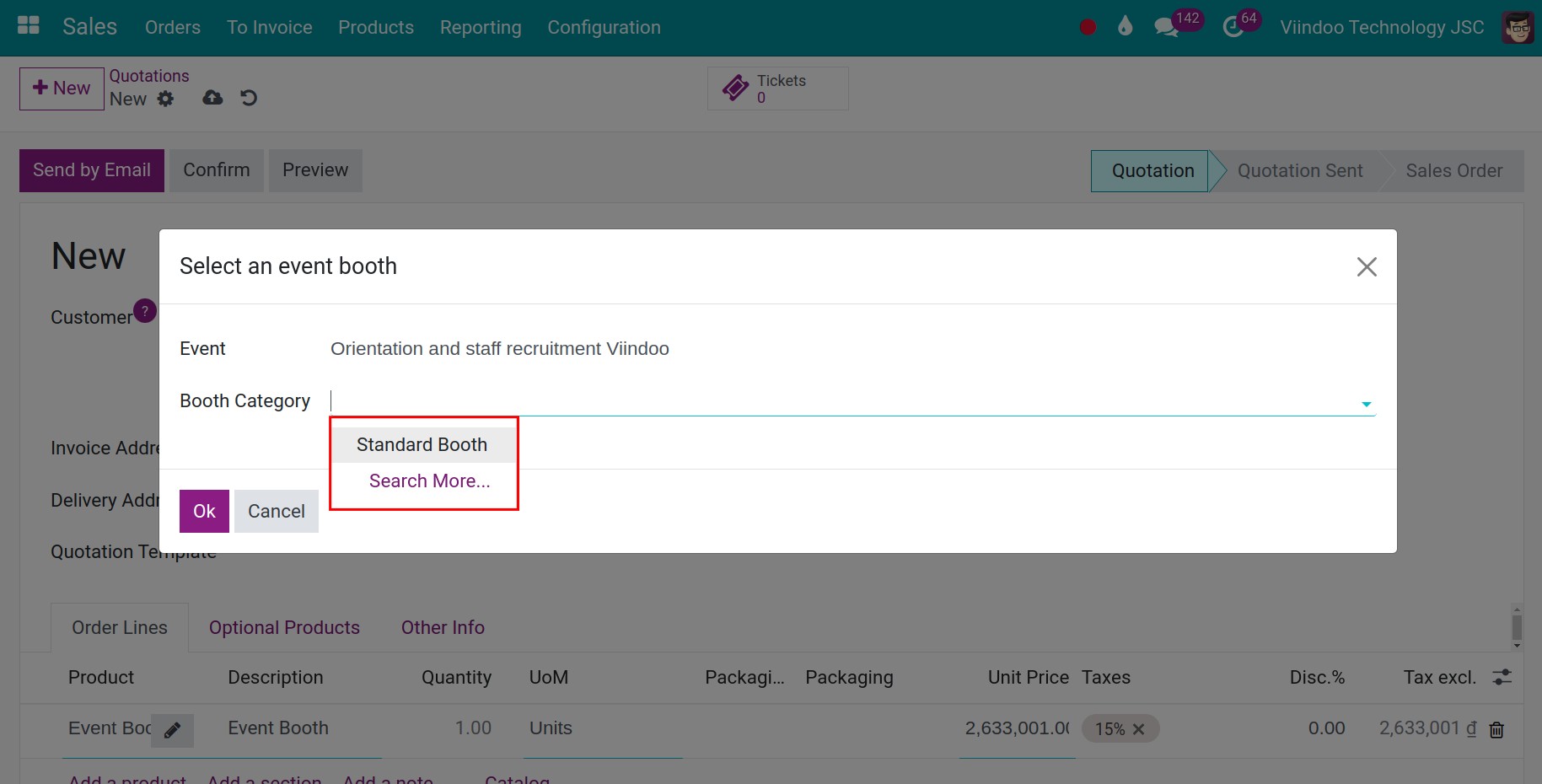The image size is (1542, 784).
Task: Cancel the event booth dialog
Action: [x=277, y=511]
